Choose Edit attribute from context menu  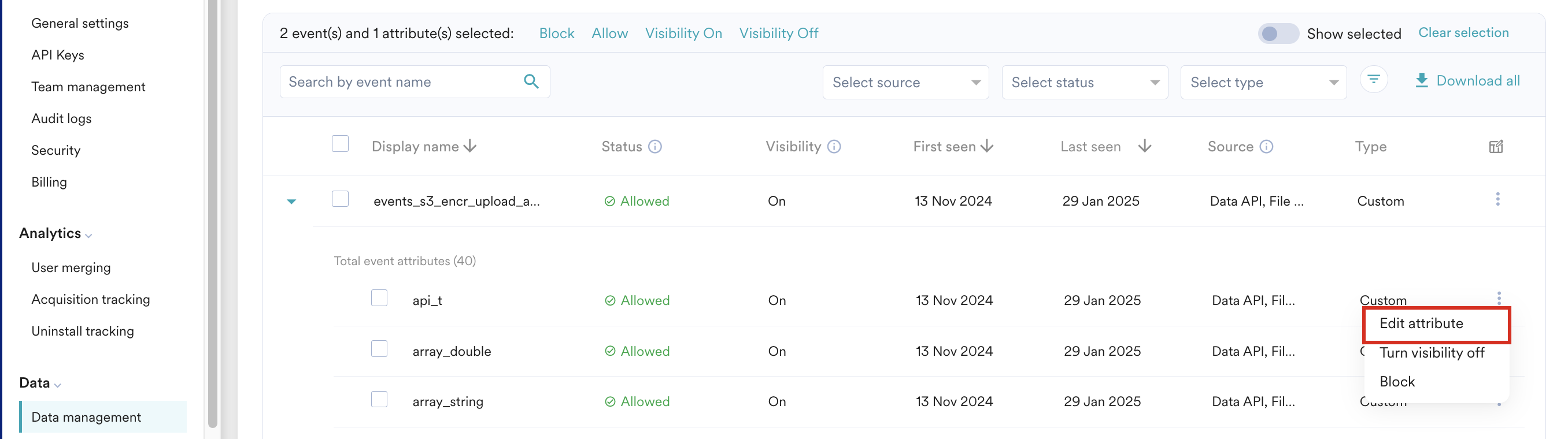click(x=1421, y=323)
